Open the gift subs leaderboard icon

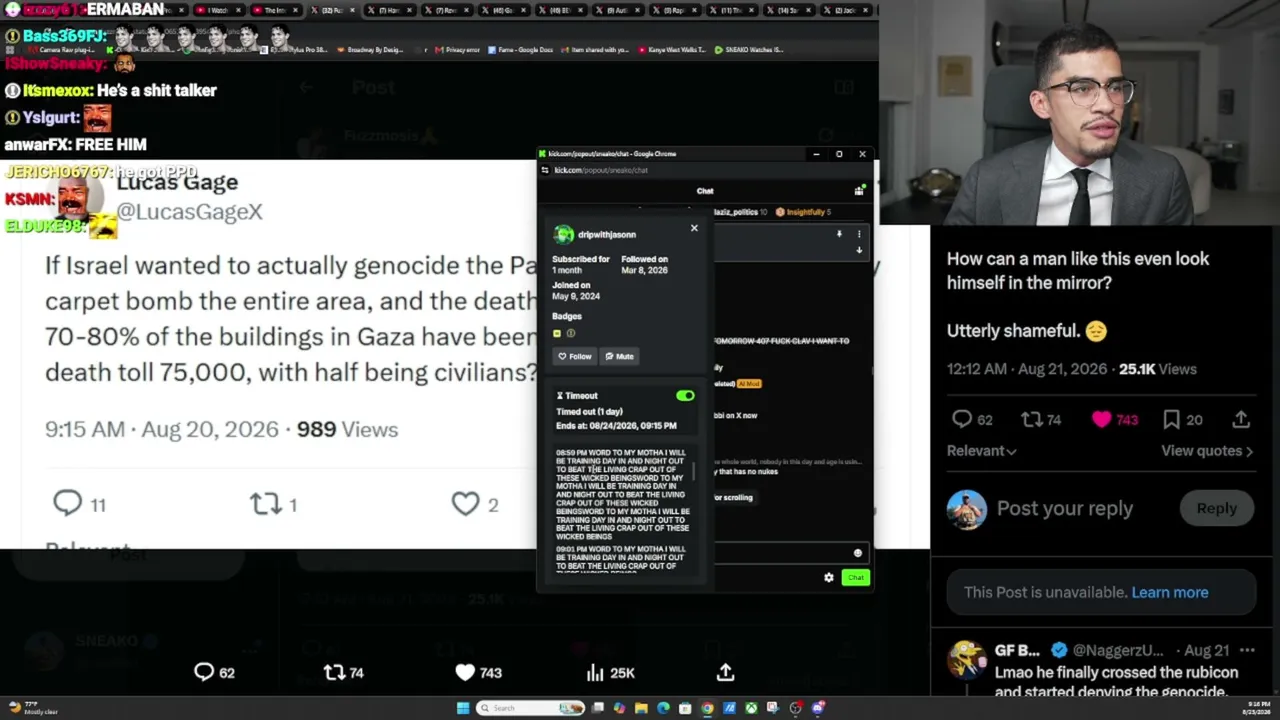coord(859,190)
